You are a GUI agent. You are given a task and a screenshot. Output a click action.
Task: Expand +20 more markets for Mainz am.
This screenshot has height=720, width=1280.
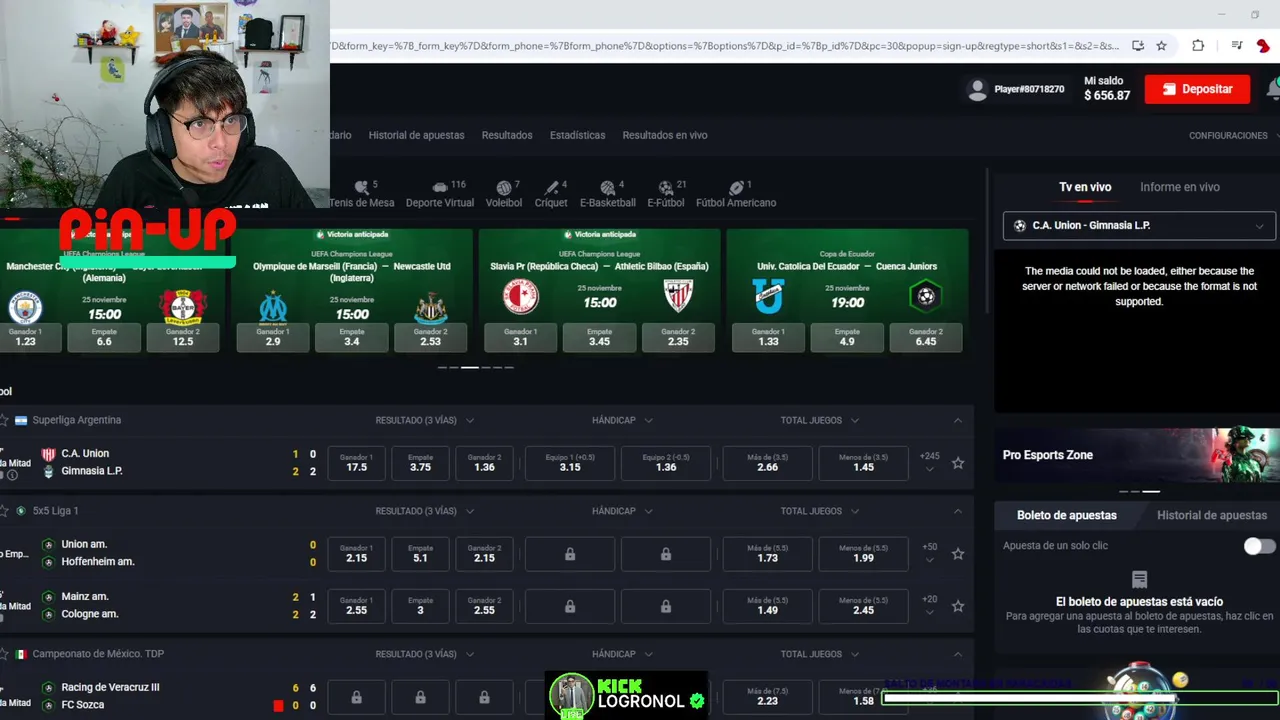click(930, 605)
